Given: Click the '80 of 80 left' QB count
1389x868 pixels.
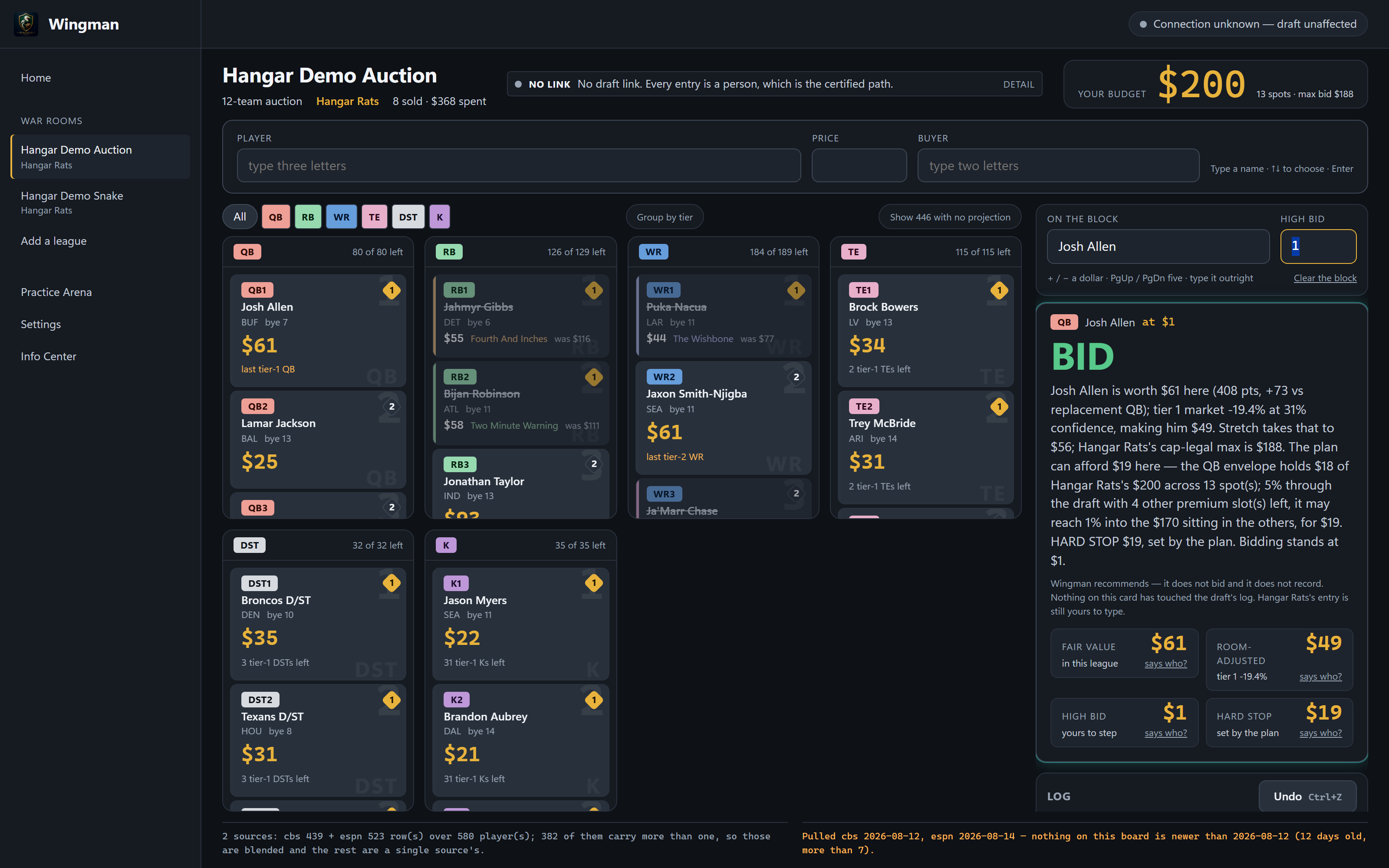Looking at the screenshot, I should (377, 252).
